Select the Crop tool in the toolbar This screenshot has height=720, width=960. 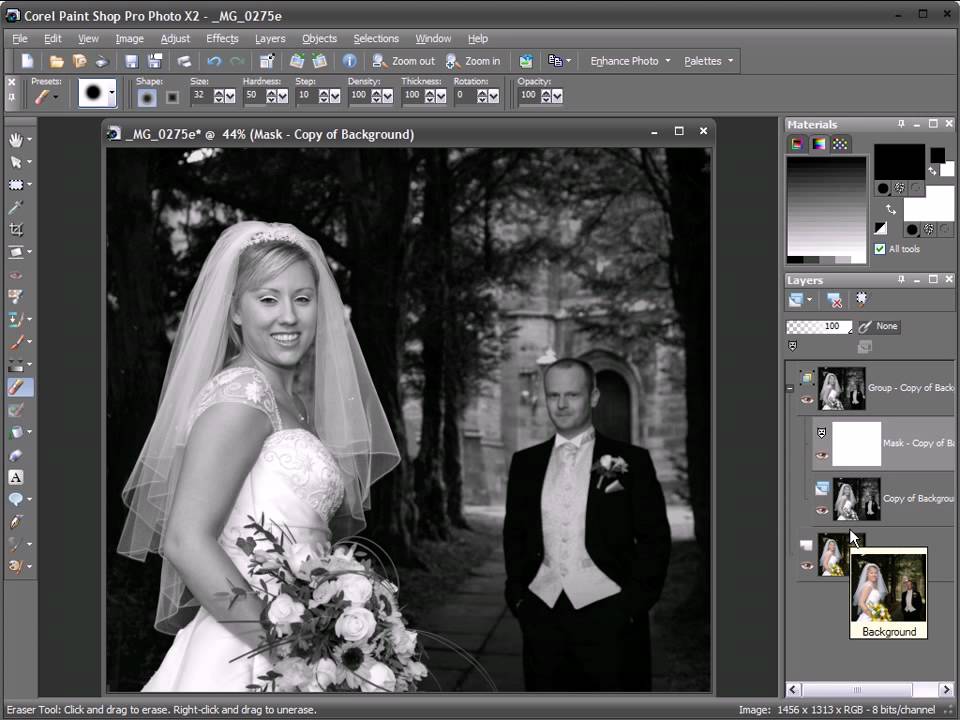pyautogui.click(x=16, y=230)
